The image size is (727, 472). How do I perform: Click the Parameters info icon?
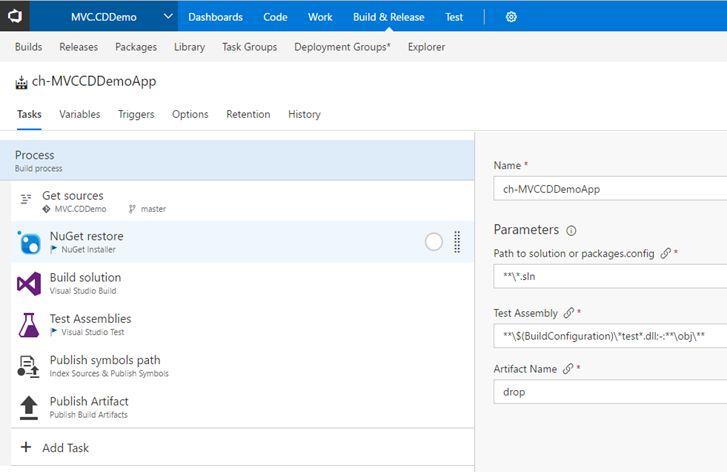(x=571, y=230)
